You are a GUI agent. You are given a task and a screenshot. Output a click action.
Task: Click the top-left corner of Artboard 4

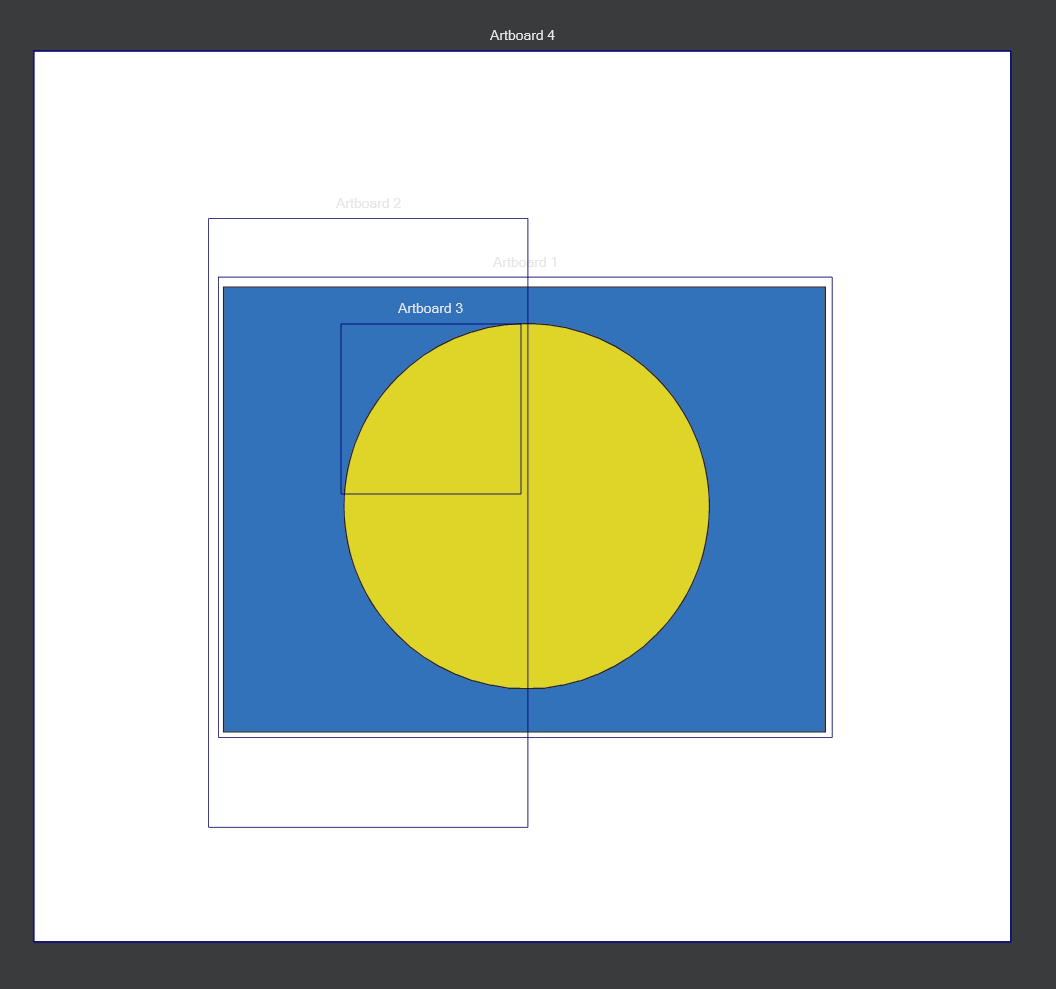click(35, 51)
